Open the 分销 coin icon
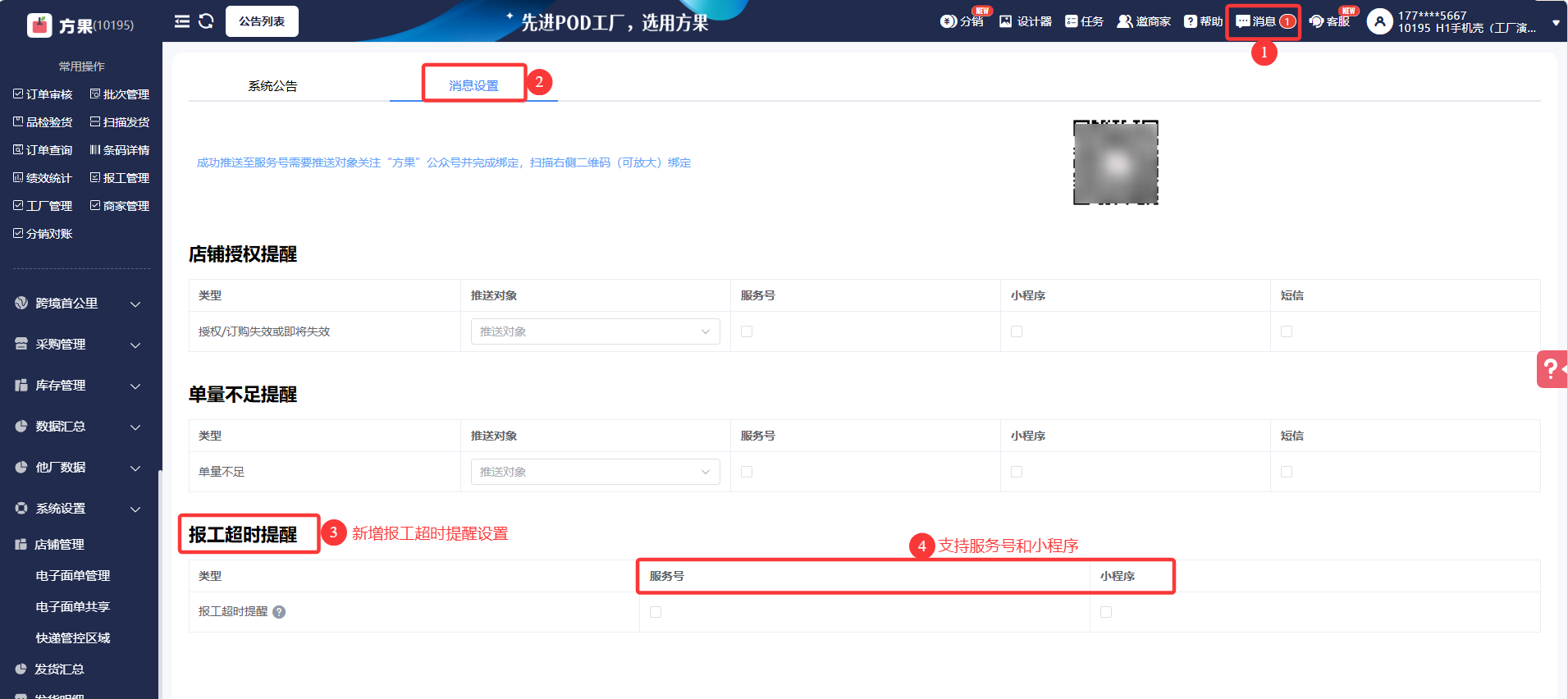Screen dimensions: 1568x699 click(x=948, y=21)
